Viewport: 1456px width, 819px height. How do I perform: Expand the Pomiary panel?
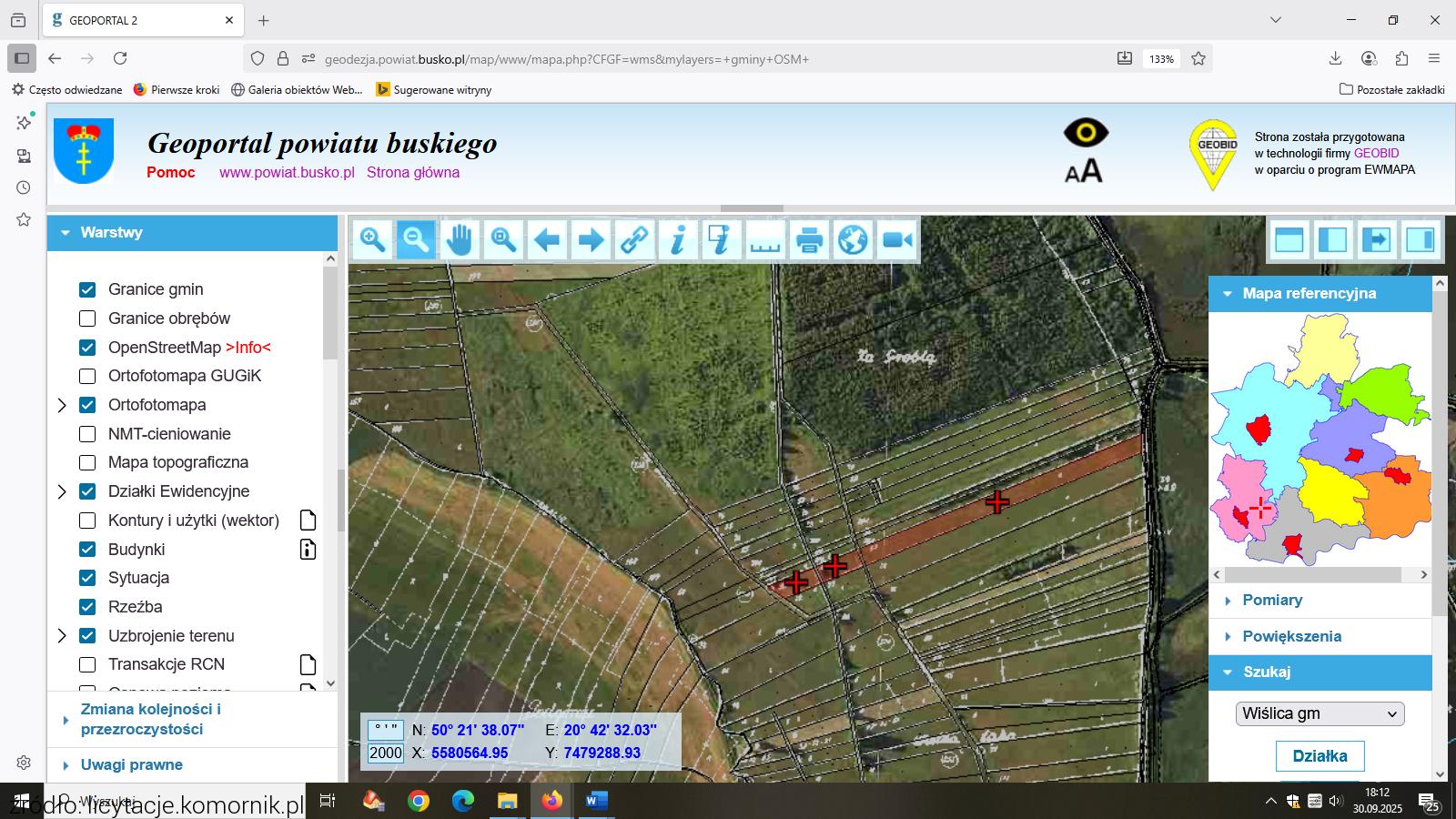pyautogui.click(x=1271, y=601)
